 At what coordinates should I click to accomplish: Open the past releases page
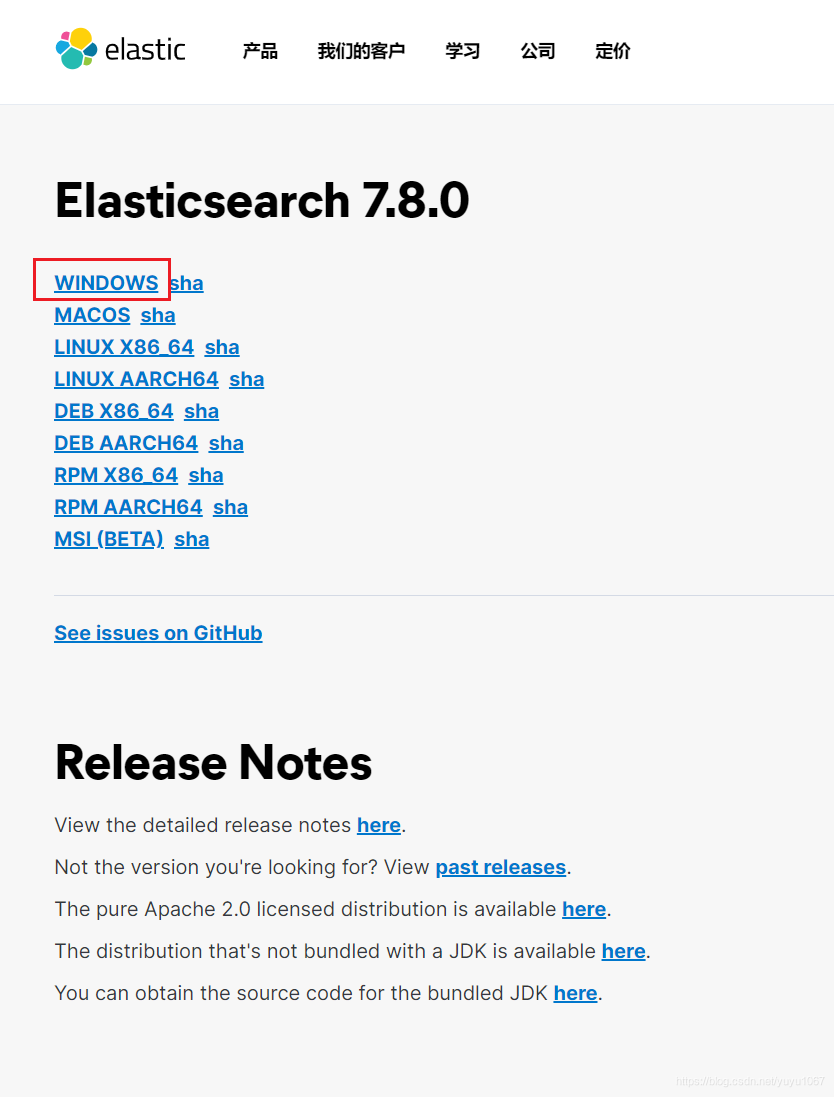(x=500, y=867)
